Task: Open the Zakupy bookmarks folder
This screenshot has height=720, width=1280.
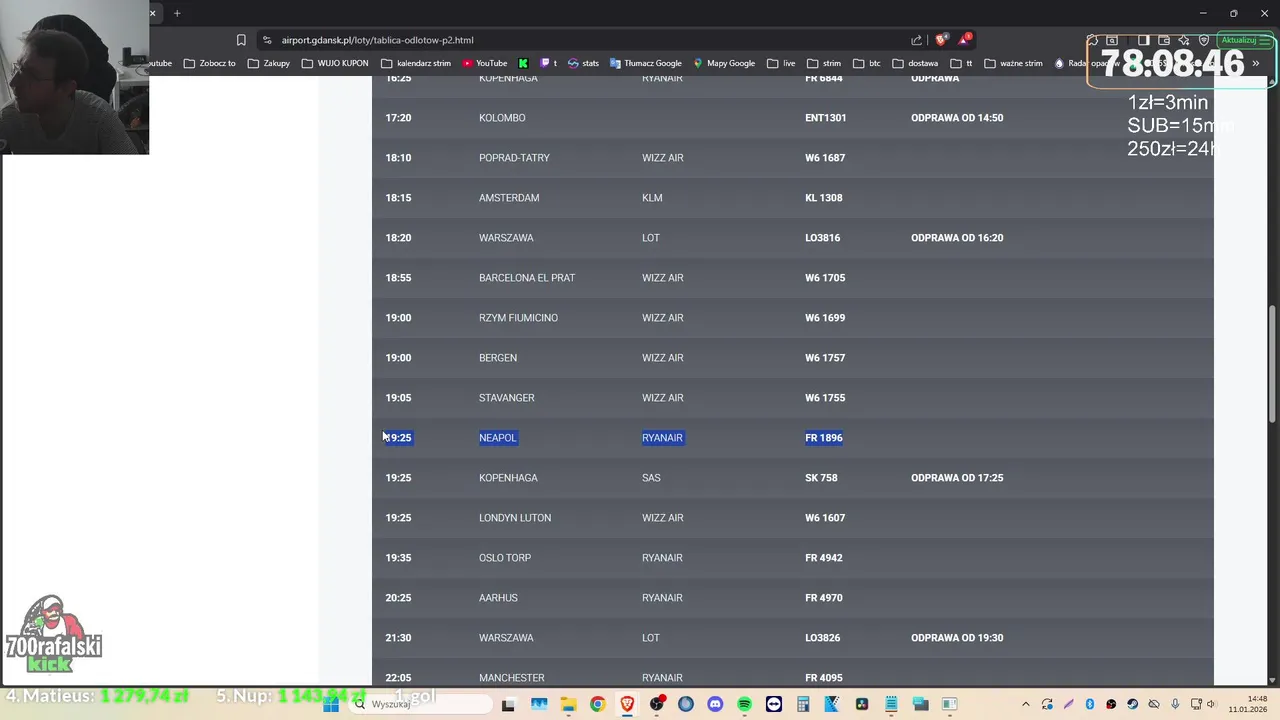Action: click(x=269, y=63)
